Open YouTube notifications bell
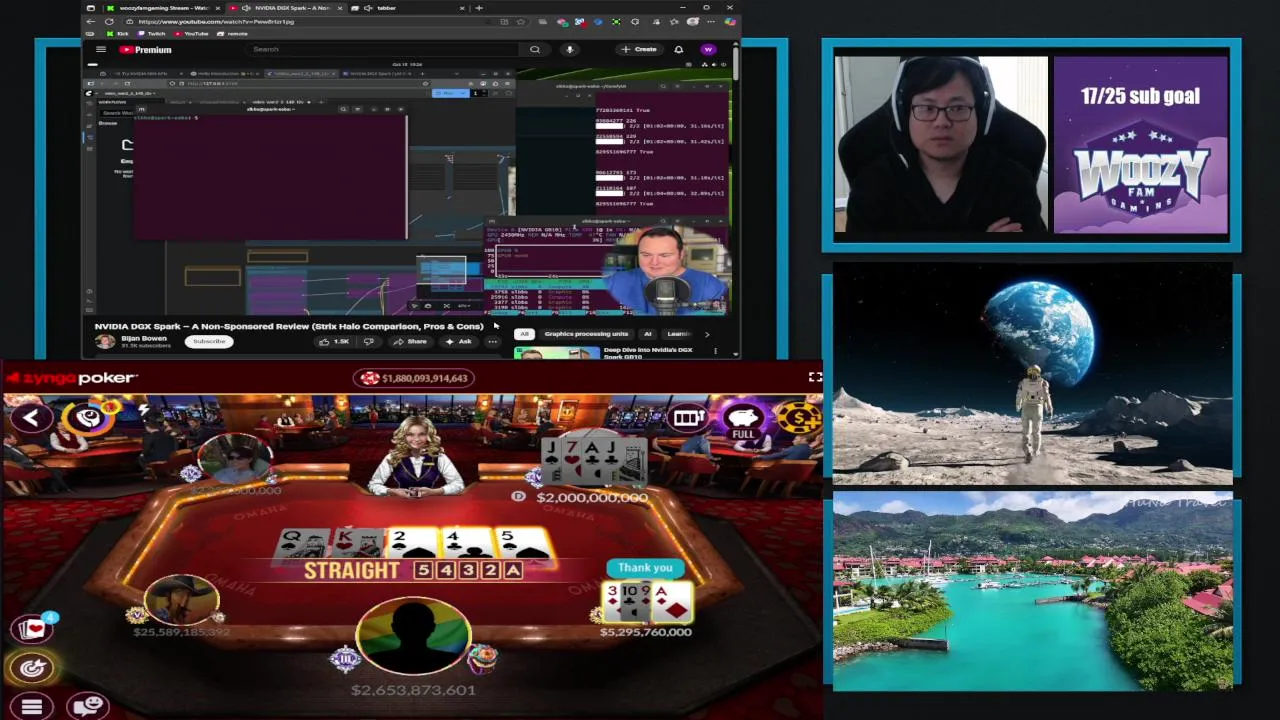This screenshot has width=1280, height=720. coord(678,49)
